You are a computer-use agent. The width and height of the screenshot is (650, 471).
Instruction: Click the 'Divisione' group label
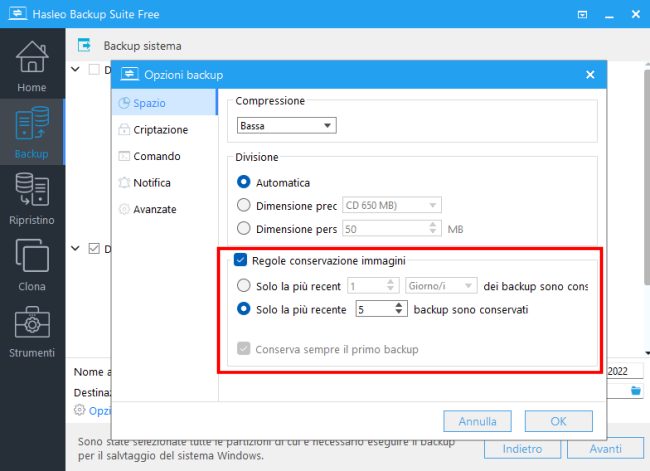(257, 157)
